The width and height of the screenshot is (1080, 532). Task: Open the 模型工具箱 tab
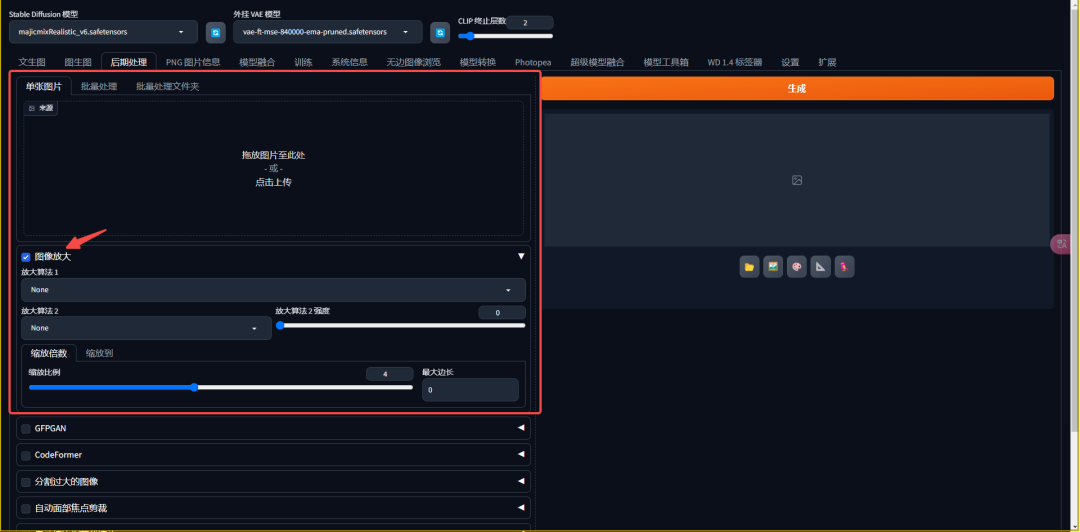(666, 62)
